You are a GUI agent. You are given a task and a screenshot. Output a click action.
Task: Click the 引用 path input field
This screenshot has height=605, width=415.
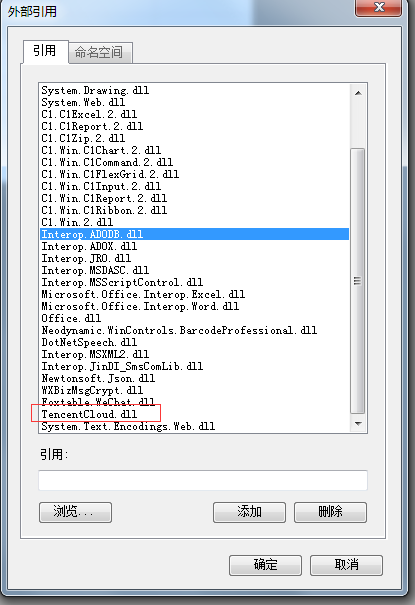[x=203, y=480]
